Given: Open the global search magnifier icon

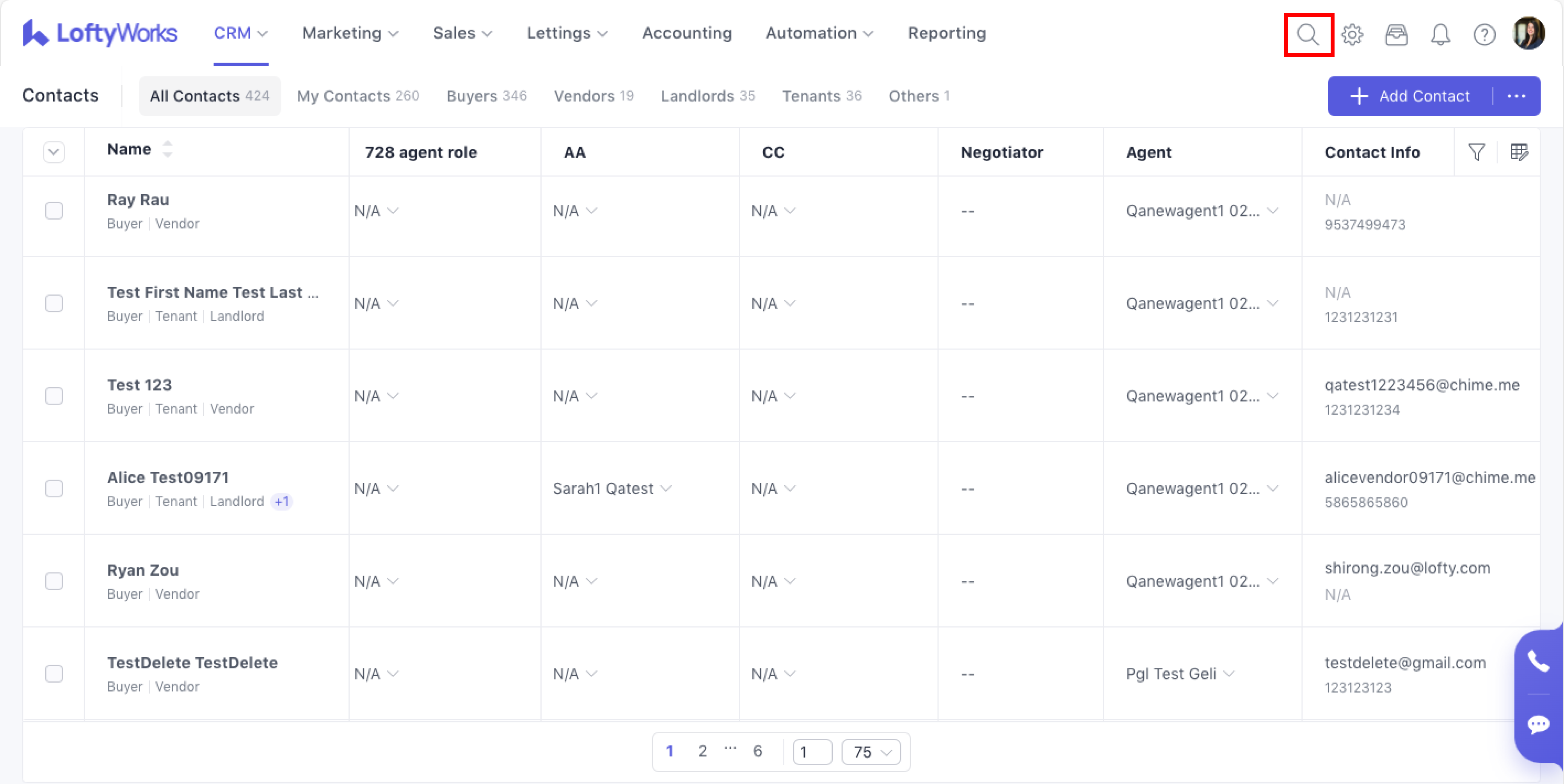Looking at the screenshot, I should pyautogui.click(x=1308, y=35).
